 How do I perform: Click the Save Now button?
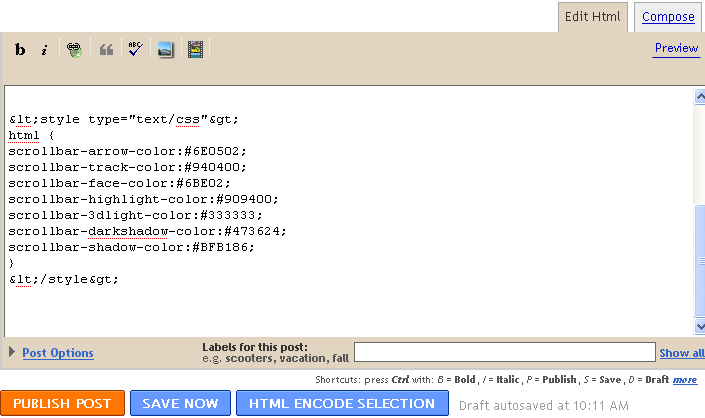180,403
